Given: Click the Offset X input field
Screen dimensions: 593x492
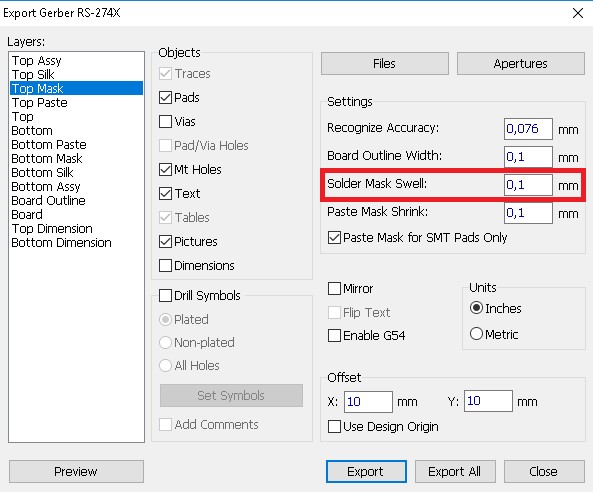Looking at the screenshot, I should [368, 402].
